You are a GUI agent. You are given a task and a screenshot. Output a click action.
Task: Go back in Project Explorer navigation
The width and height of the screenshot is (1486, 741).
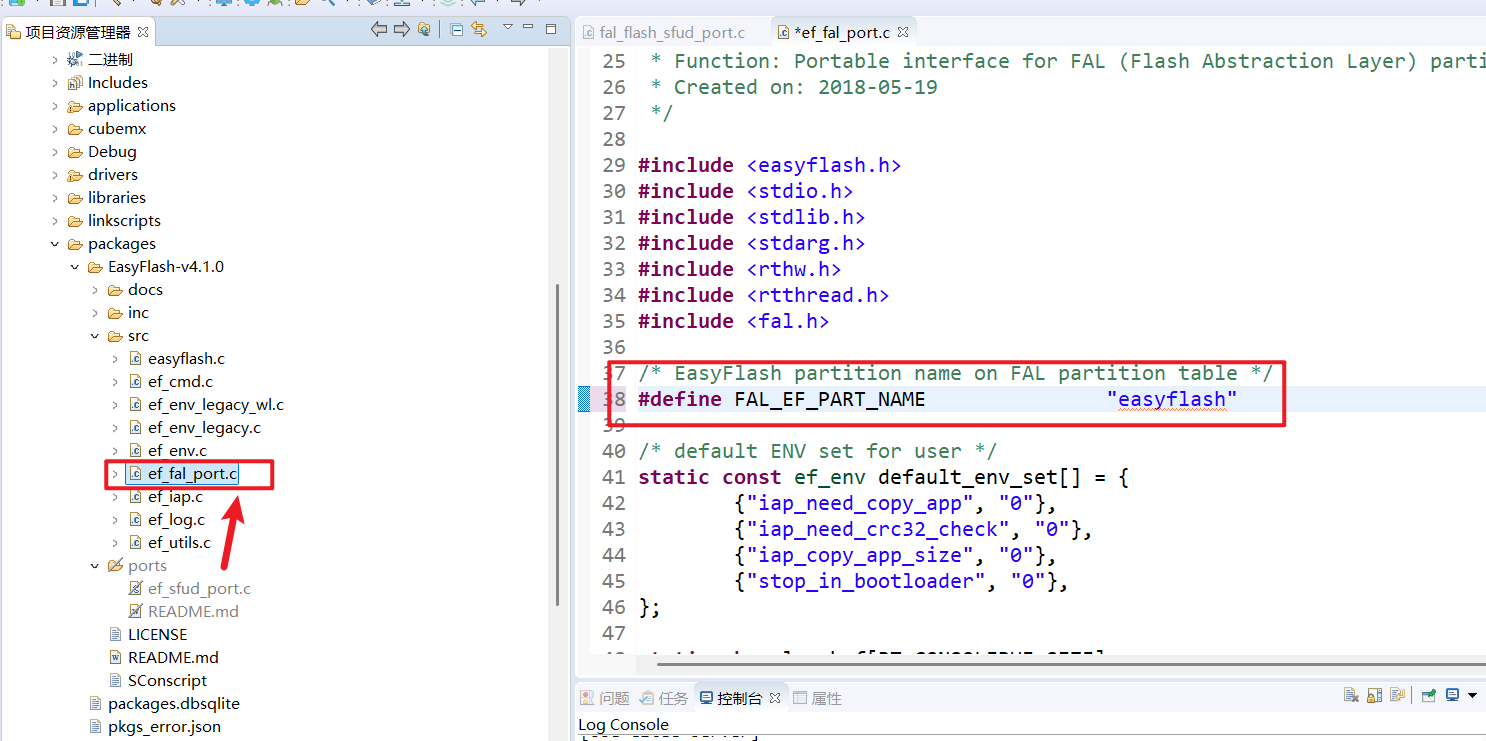tap(379, 30)
